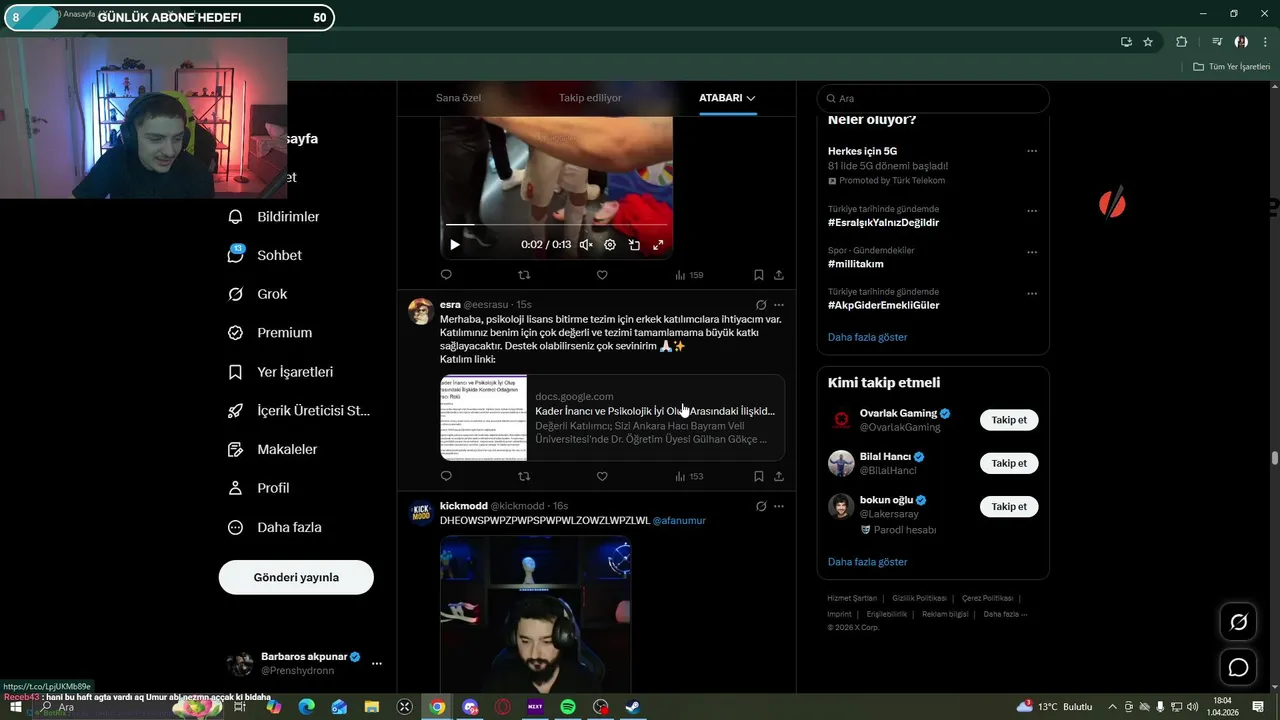The width and height of the screenshot is (1280, 720).
Task: Install app icon in address bar
Action: pos(1126,42)
